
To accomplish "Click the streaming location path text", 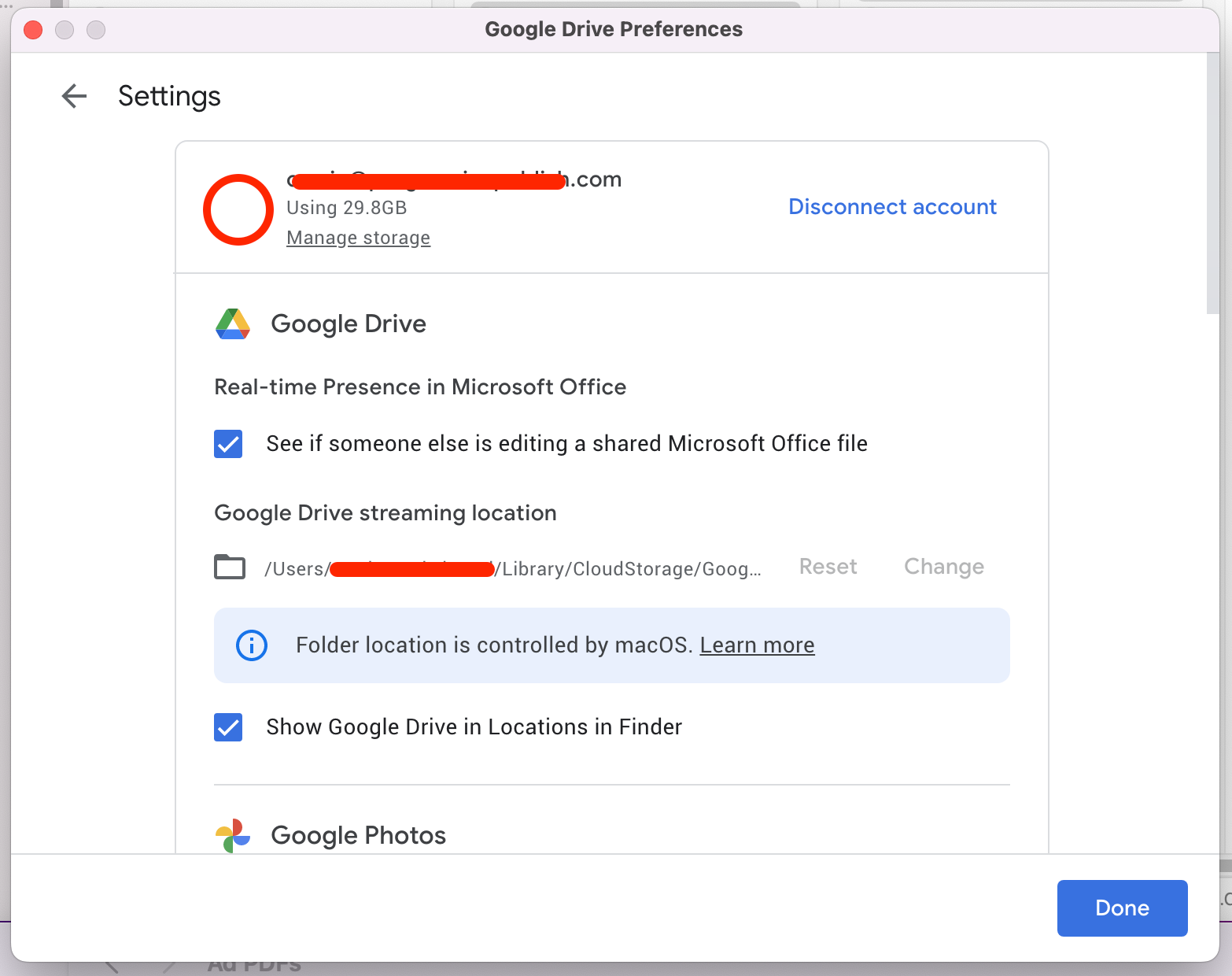I will point(513,569).
